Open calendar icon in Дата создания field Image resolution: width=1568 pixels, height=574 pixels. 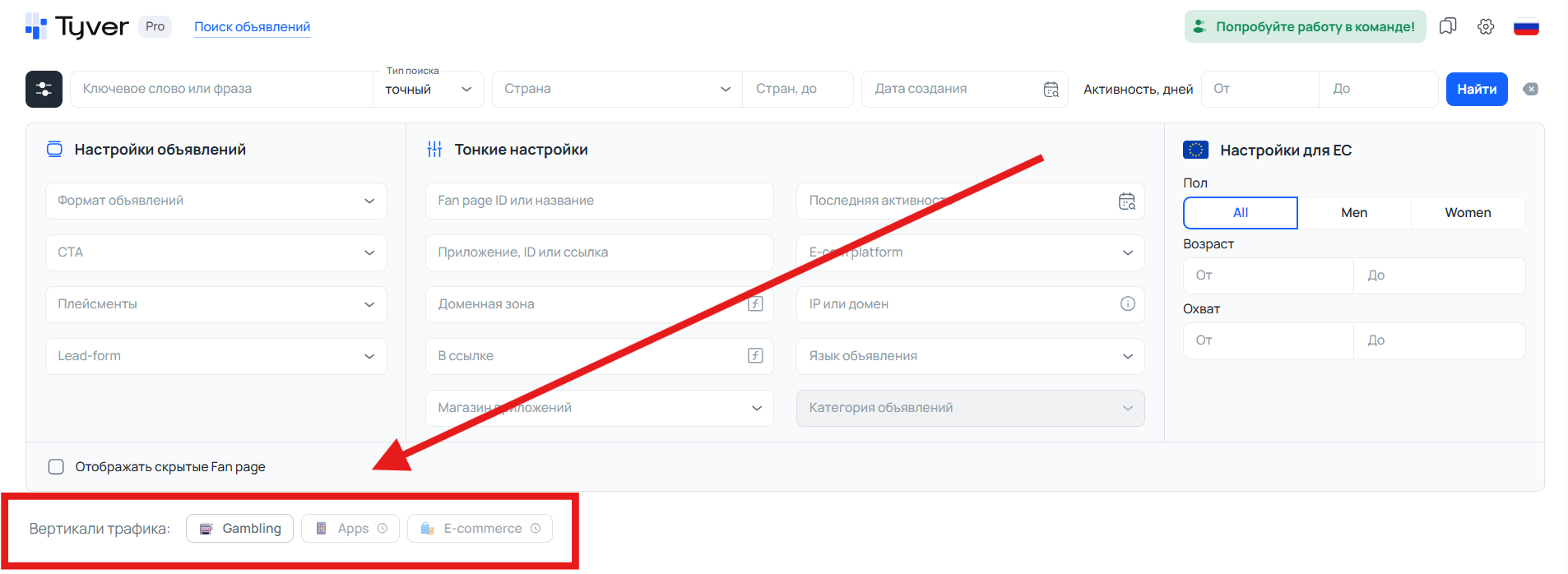coord(1051,89)
